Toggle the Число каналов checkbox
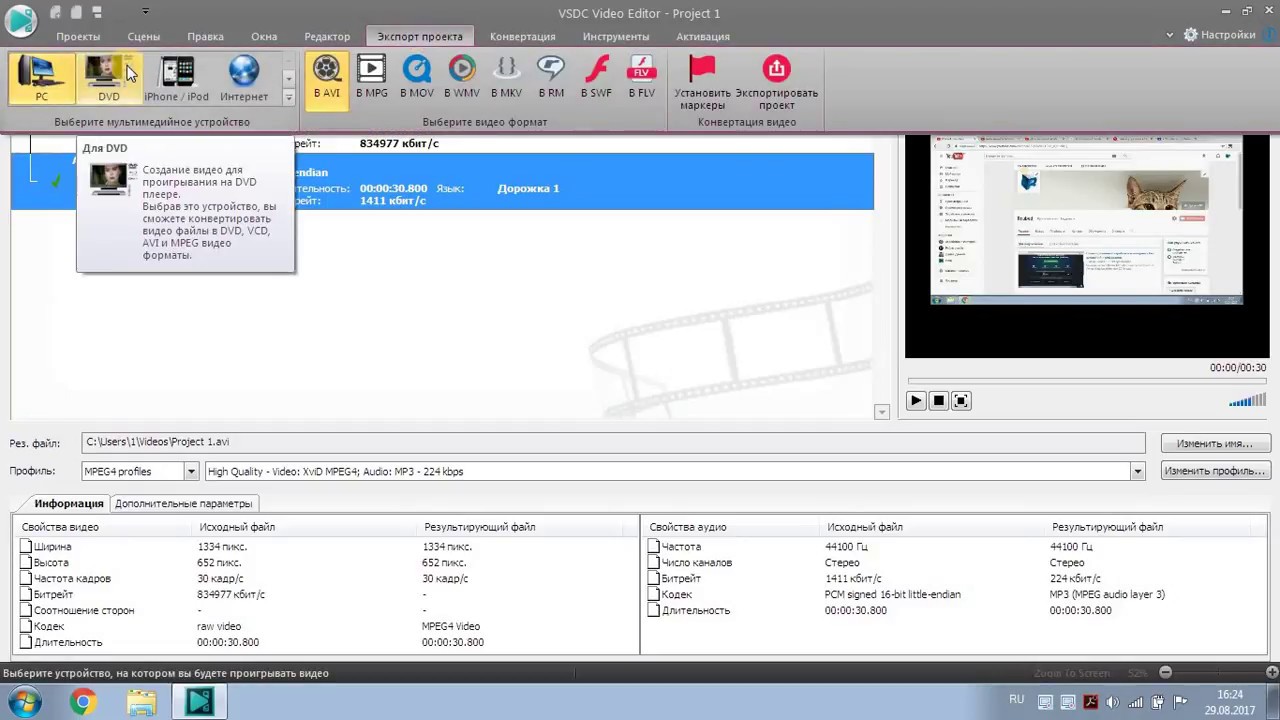This screenshot has width=1280, height=720. coord(653,563)
